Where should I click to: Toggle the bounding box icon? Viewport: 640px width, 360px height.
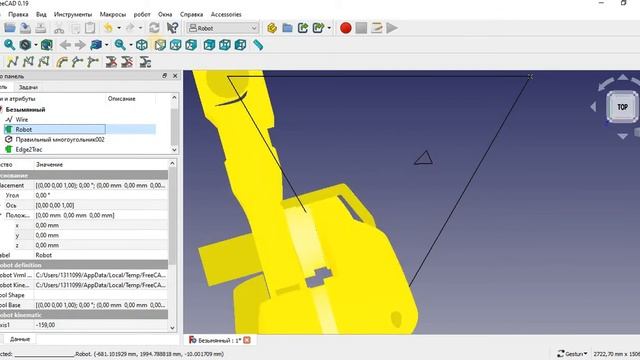pos(47,45)
